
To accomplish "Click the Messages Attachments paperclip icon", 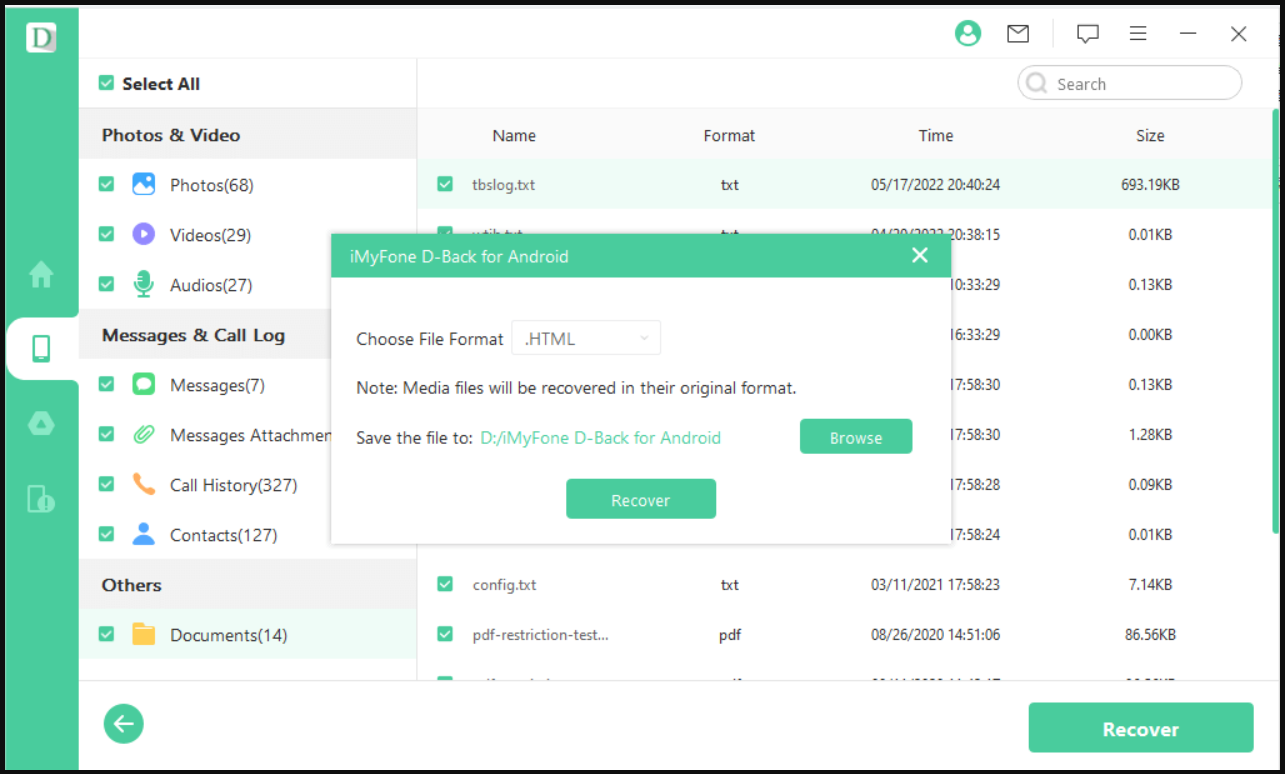I will pos(144,434).
